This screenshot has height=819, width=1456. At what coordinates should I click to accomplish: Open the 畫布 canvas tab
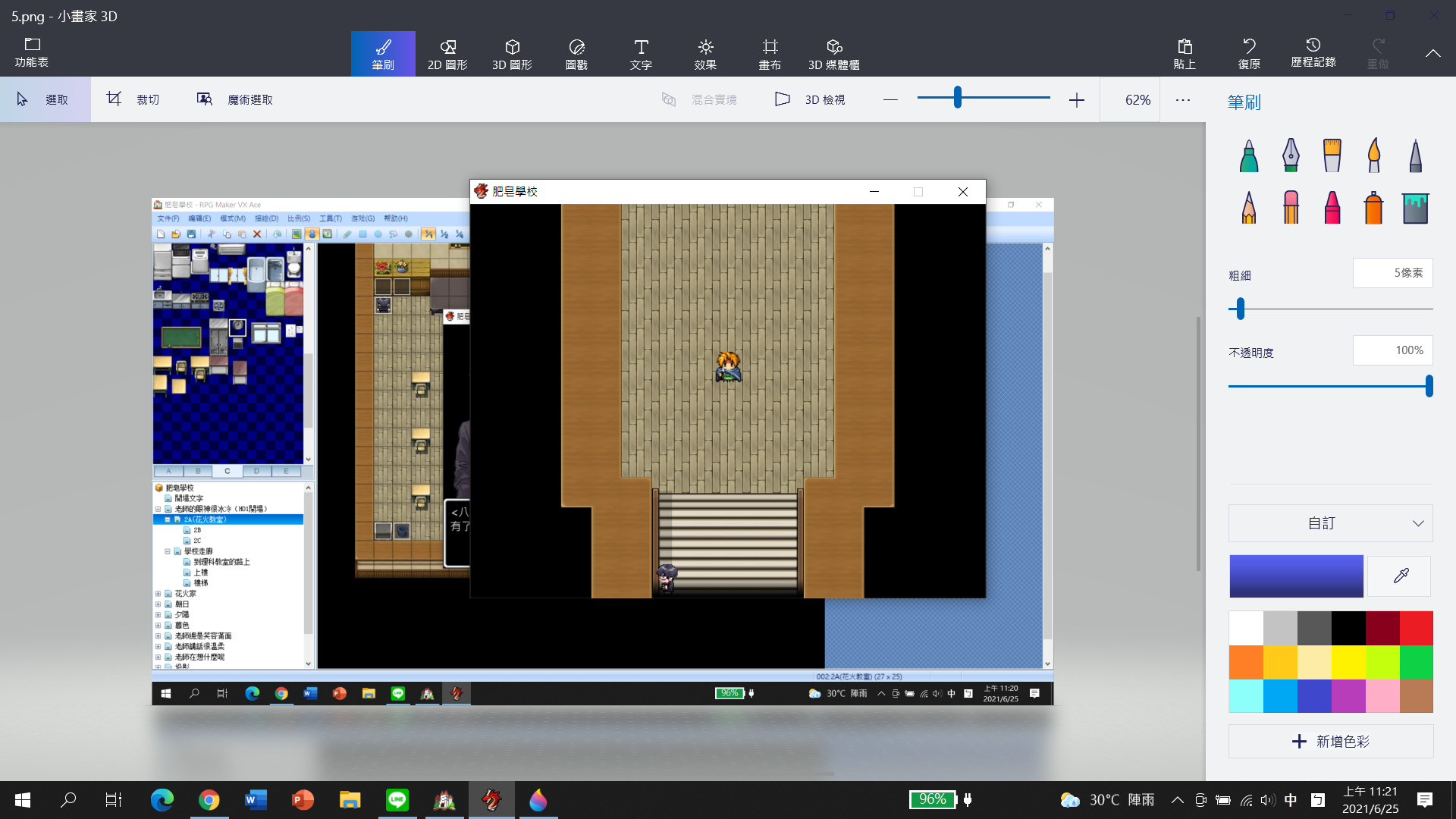(770, 54)
